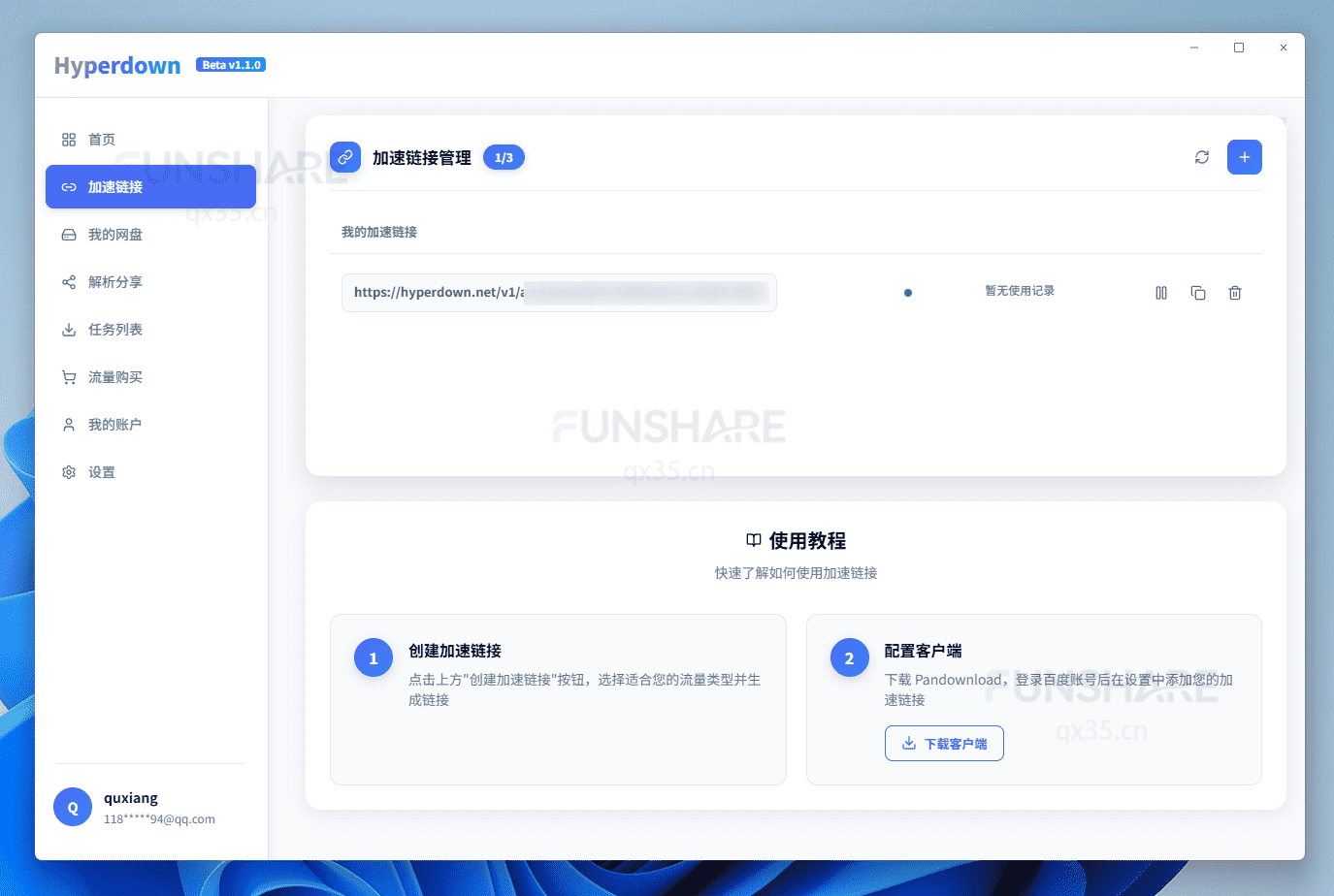Open 设置 in the sidebar
This screenshot has width=1334, height=896.
(x=150, y=472)
